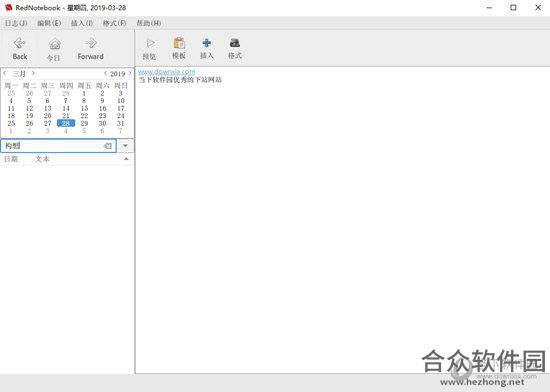This screenshot has width=550, height=392.
Task: Select March 8 in the calendar
Action: coord(84,101)
